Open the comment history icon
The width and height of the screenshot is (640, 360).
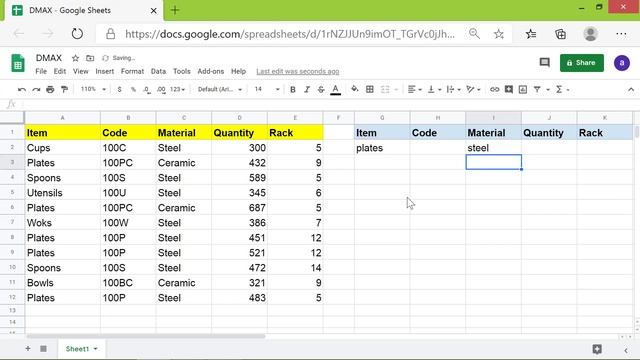point(544,62)
